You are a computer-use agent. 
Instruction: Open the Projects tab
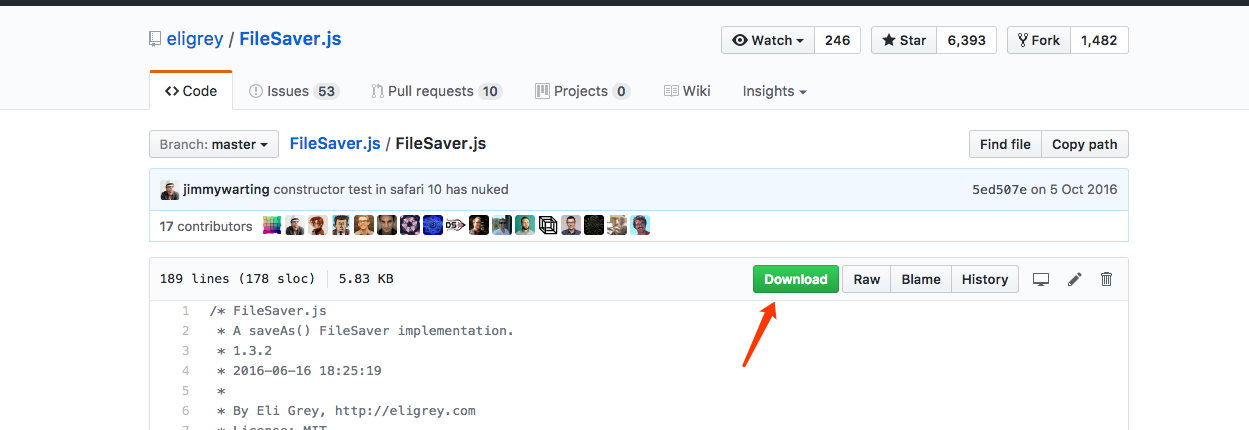pos(583,91)
